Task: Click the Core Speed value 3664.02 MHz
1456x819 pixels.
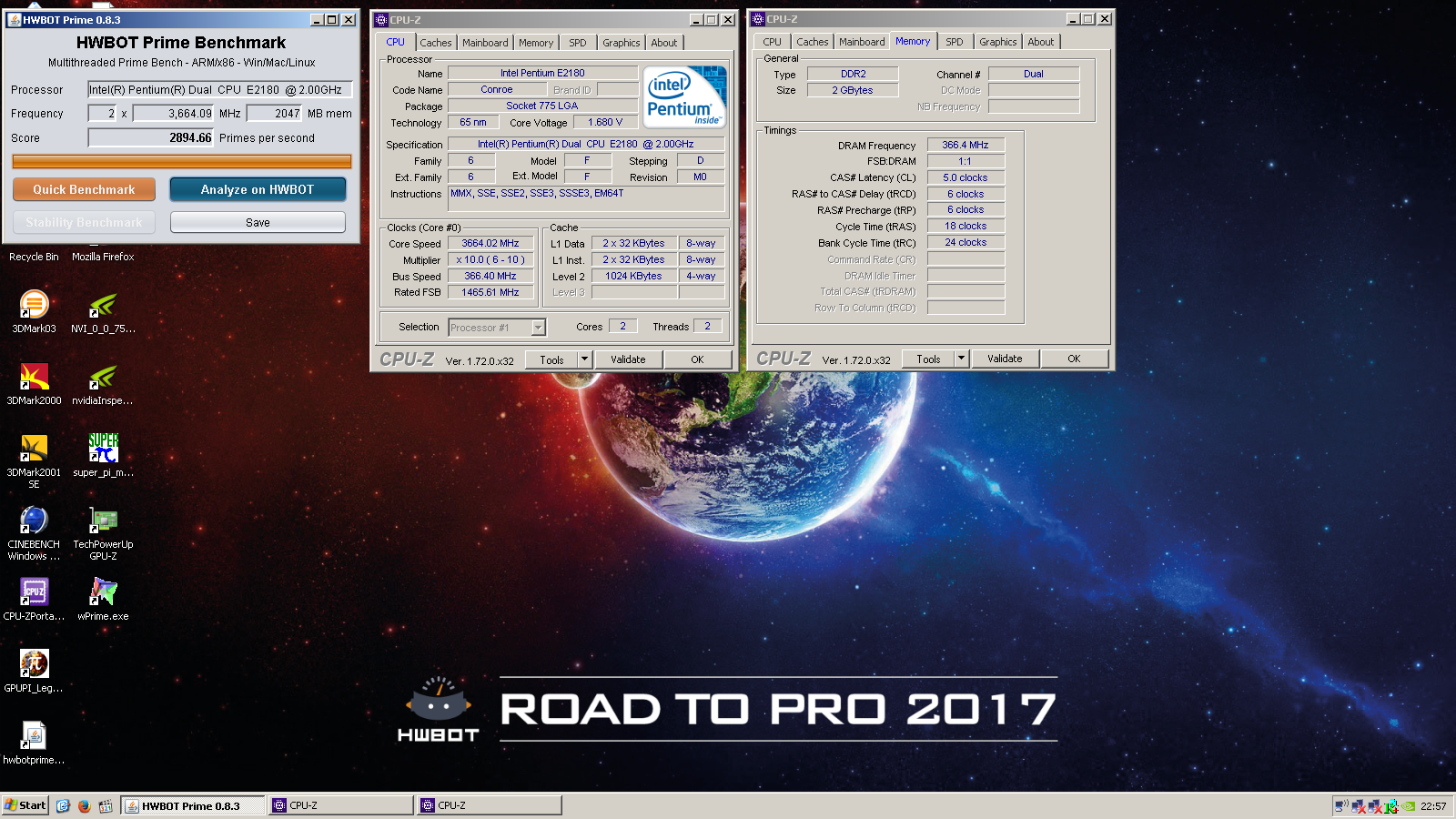Action: (490, 243)
